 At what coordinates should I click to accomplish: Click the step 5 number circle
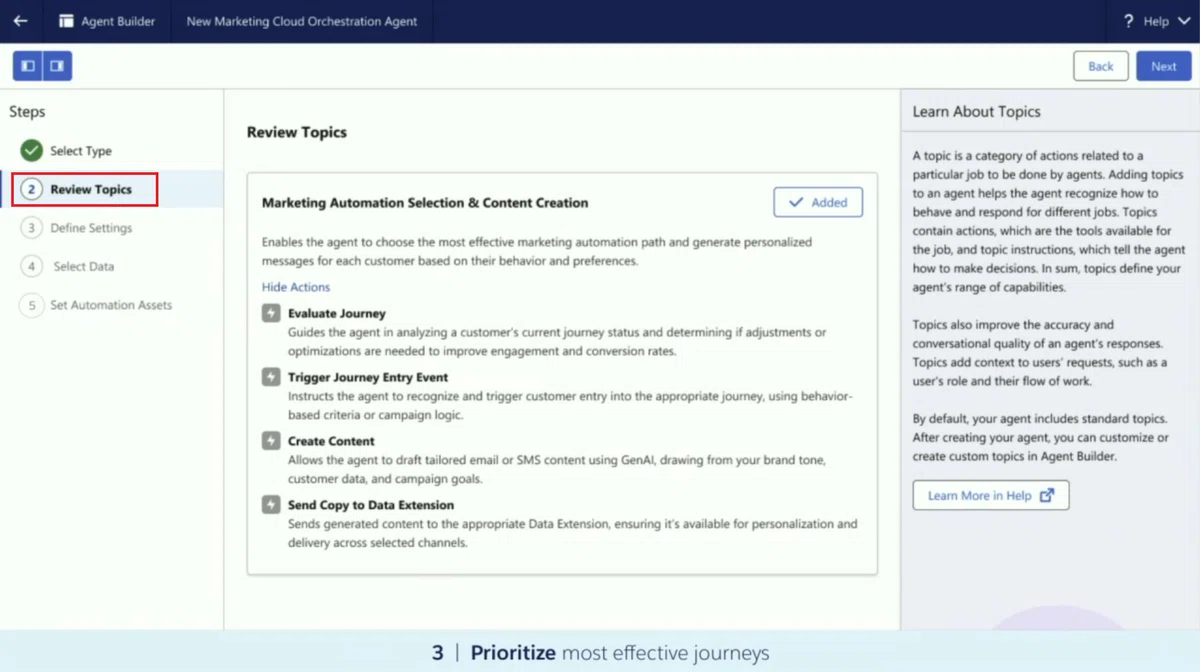pyautogui.click(x=31, y=305)
